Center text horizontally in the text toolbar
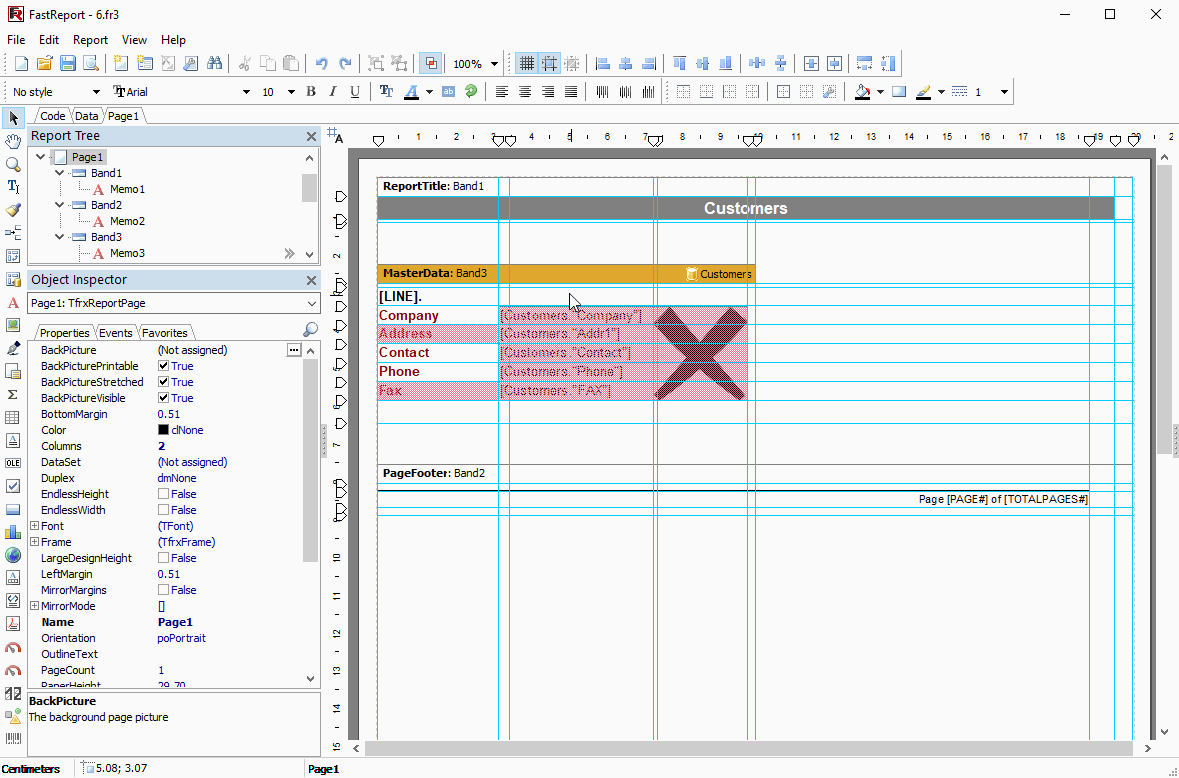1179x778 pixels. 525,92
